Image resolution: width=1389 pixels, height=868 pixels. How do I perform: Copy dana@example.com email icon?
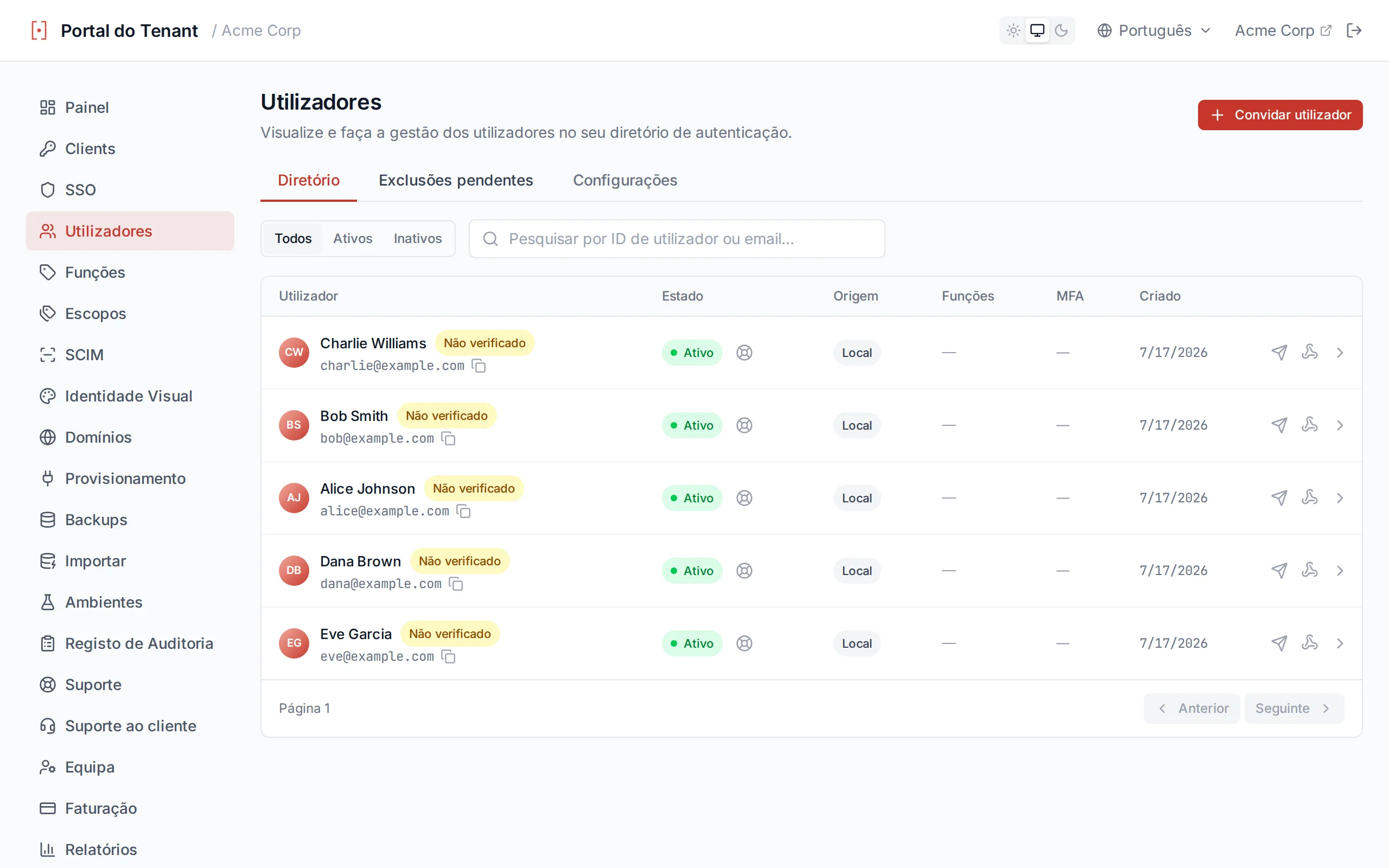(456, 584)
